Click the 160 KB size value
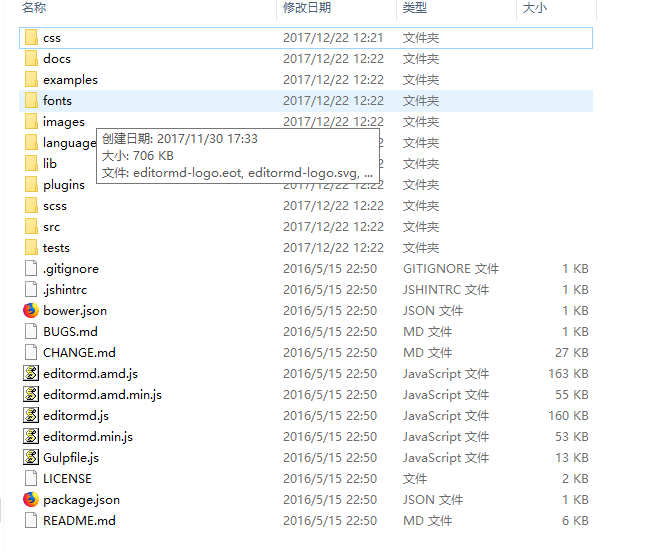The width and height of the screenshot is (661, 552). point(568,416)
